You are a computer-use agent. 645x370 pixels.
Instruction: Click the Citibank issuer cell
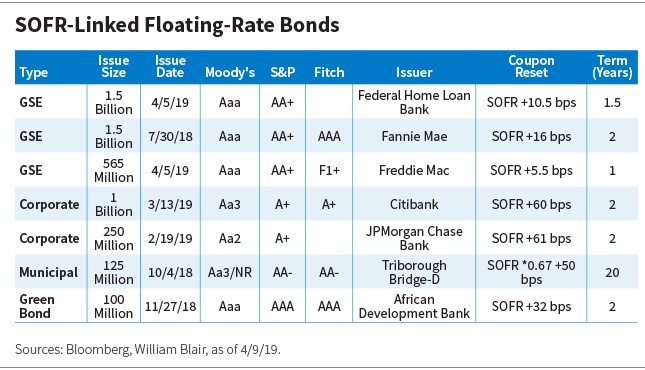(x=414, y=205)
